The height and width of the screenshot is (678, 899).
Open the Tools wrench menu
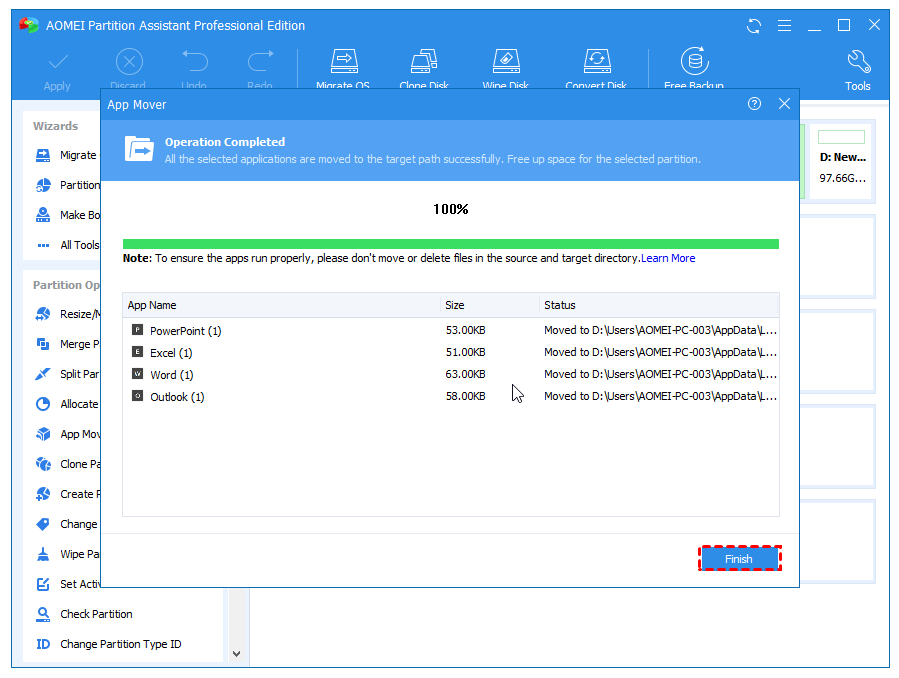858,71
